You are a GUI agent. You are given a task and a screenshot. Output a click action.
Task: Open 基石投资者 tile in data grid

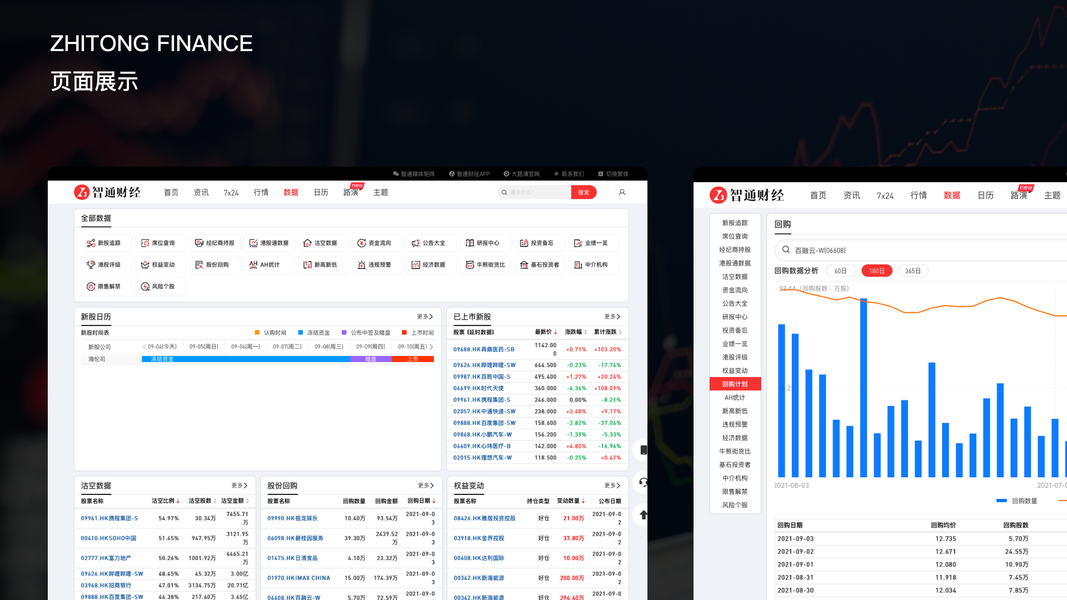[x=540, y=265]
